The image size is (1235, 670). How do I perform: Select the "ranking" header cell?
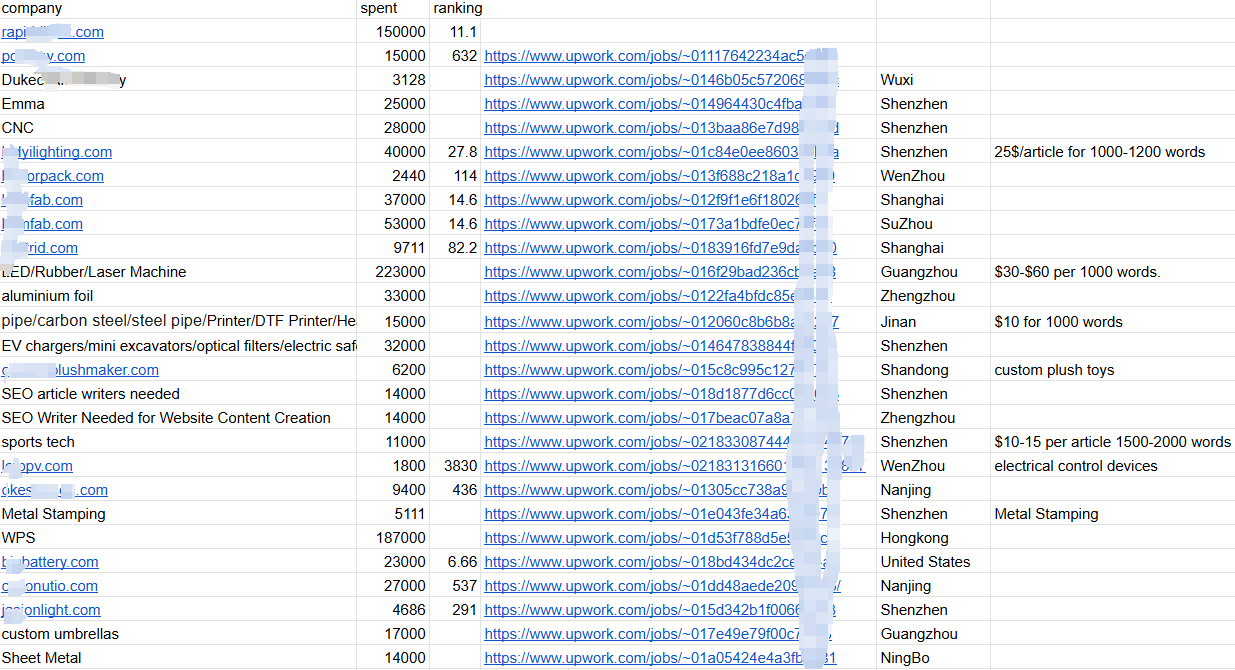tap(456, 8)
